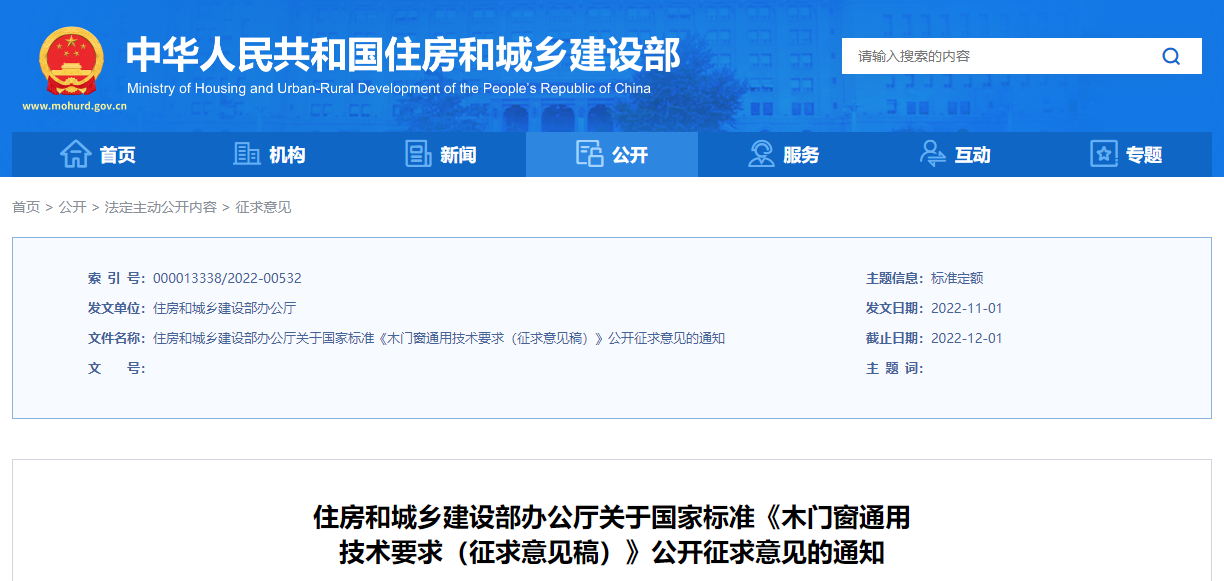Click the star icon beside 专题
The height and width of the screenshot is (581, 1224).
(x=1104, y=154)
